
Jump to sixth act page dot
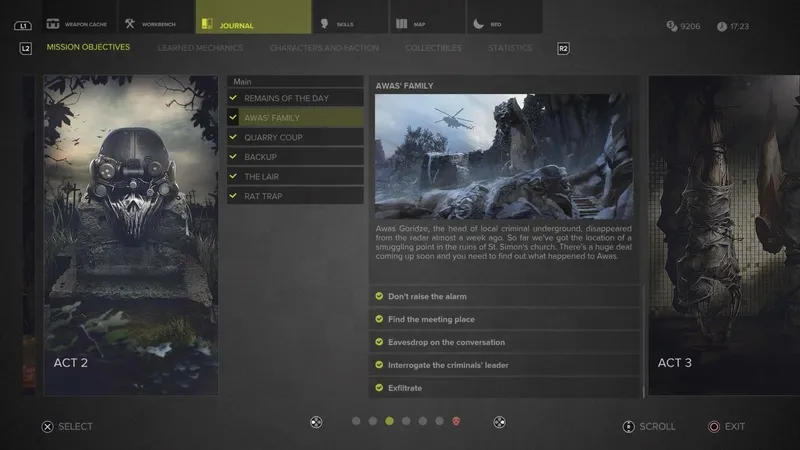[439, 421]
